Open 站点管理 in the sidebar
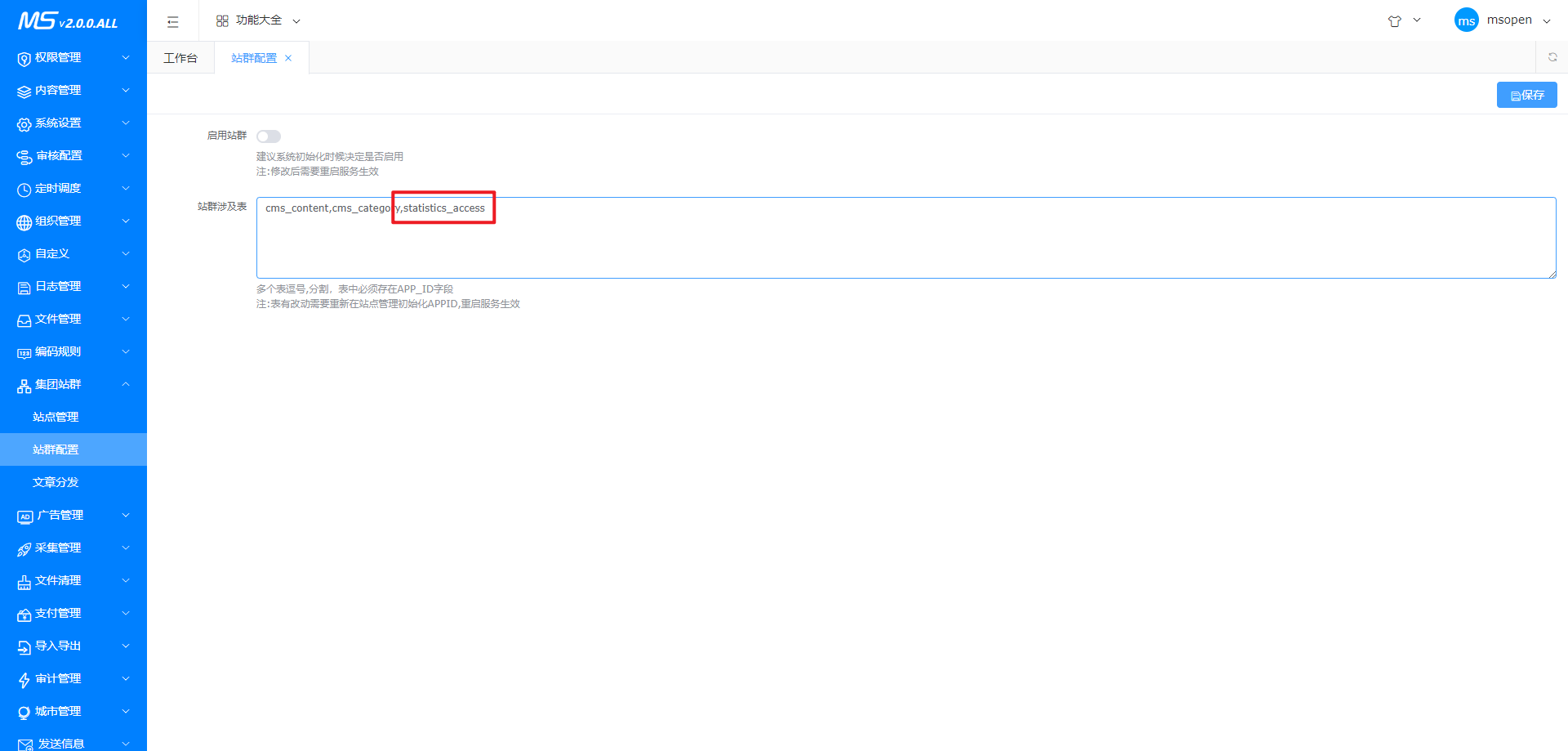1568x751 pixels. tap(56, 417)
